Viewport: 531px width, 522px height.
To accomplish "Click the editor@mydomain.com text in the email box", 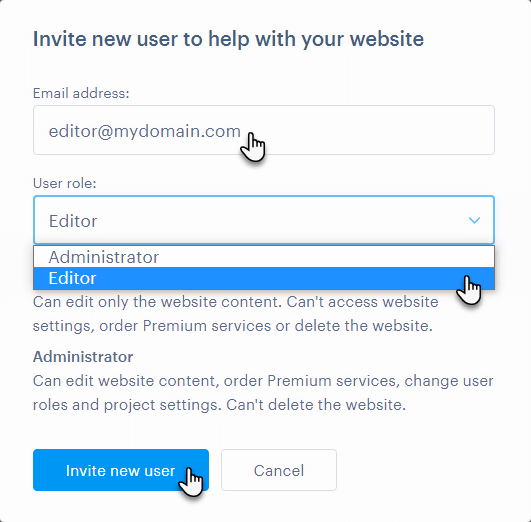I will 145,131.
